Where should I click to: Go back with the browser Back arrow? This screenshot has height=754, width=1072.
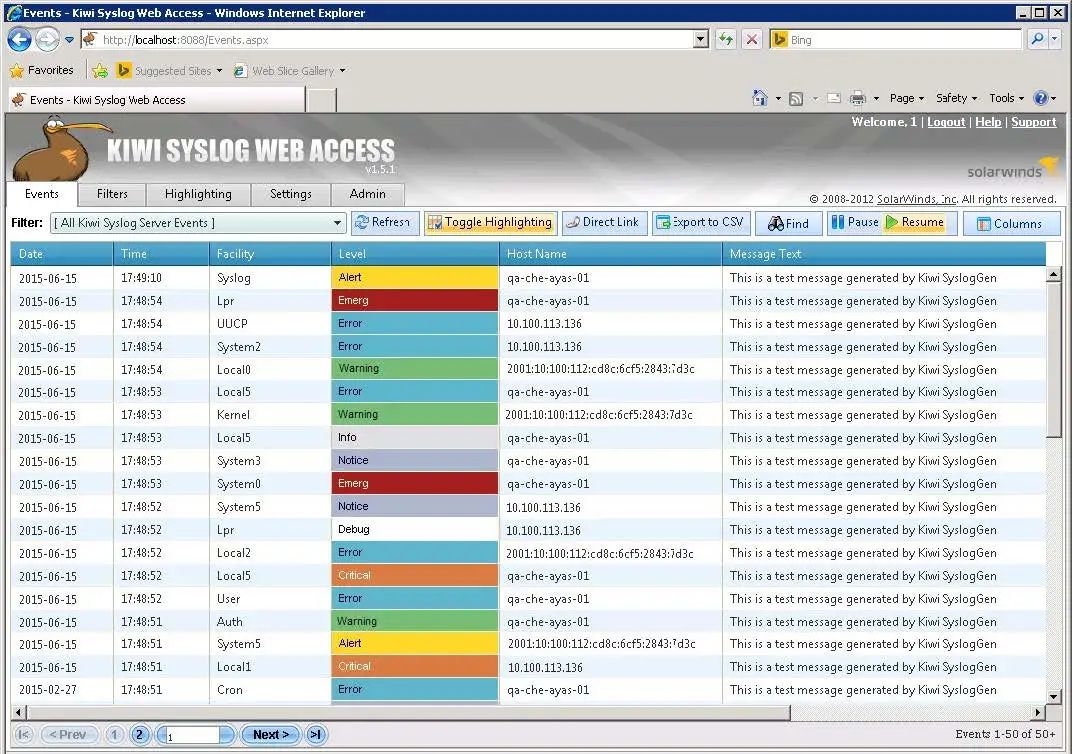pyautogui.click(x=19, y=40)
